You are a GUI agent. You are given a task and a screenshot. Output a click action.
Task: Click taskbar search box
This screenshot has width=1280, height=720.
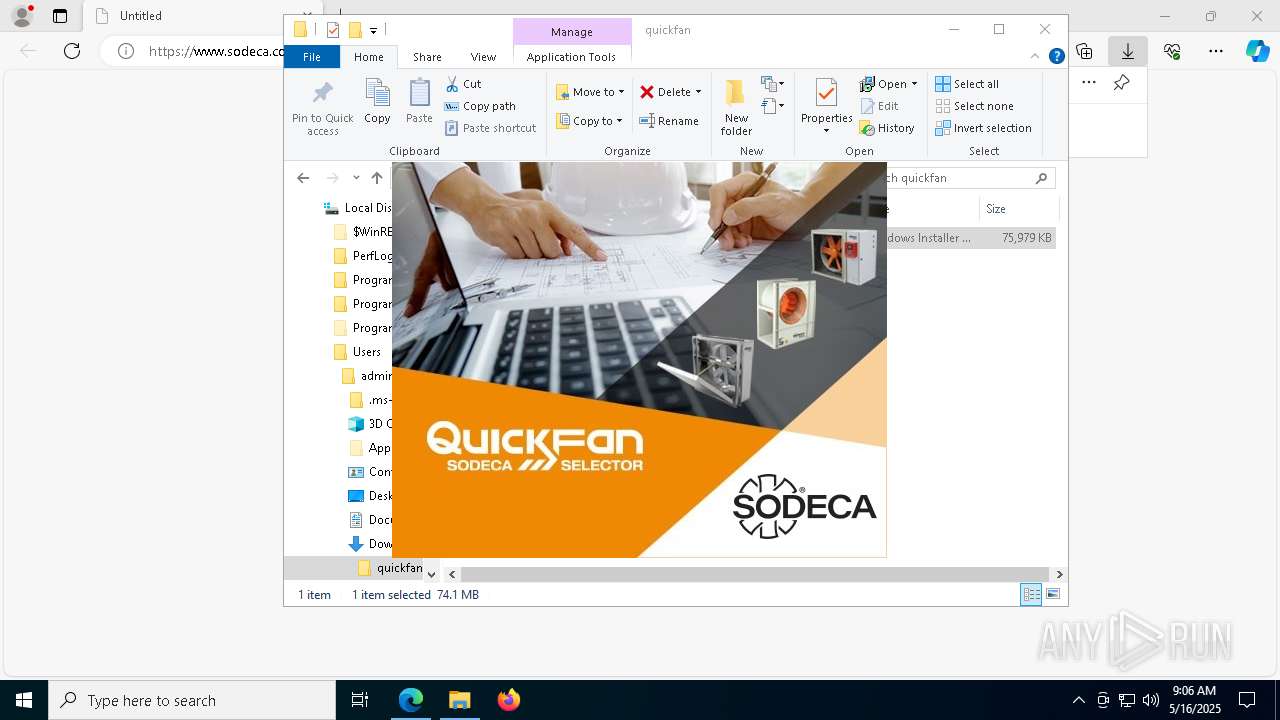pos(192,700)
